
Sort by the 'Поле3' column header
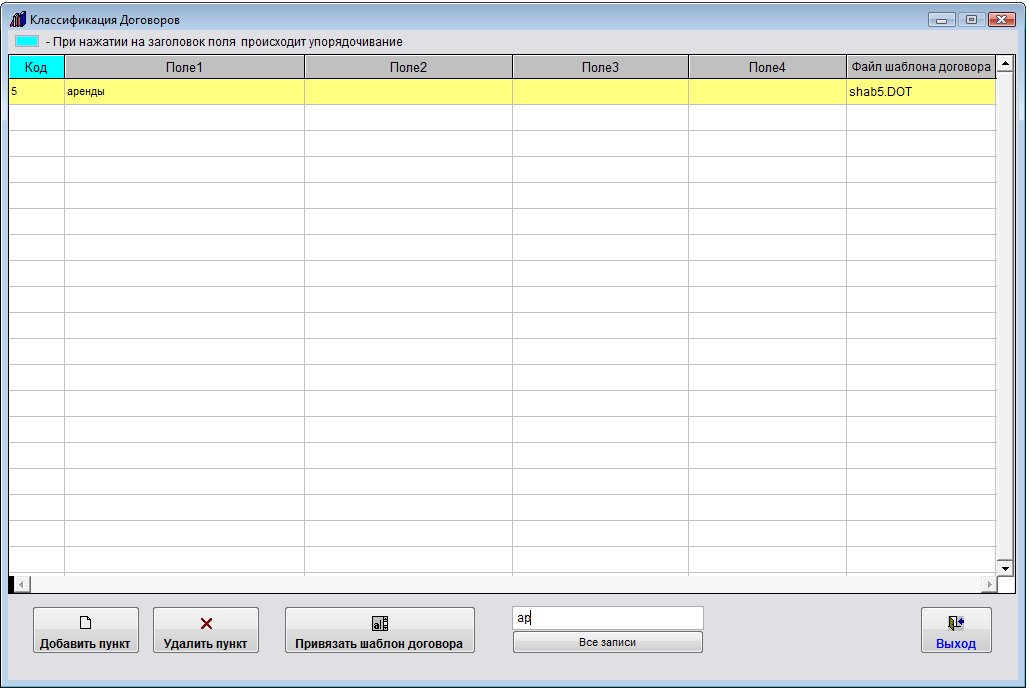click(x=600, y=67)
